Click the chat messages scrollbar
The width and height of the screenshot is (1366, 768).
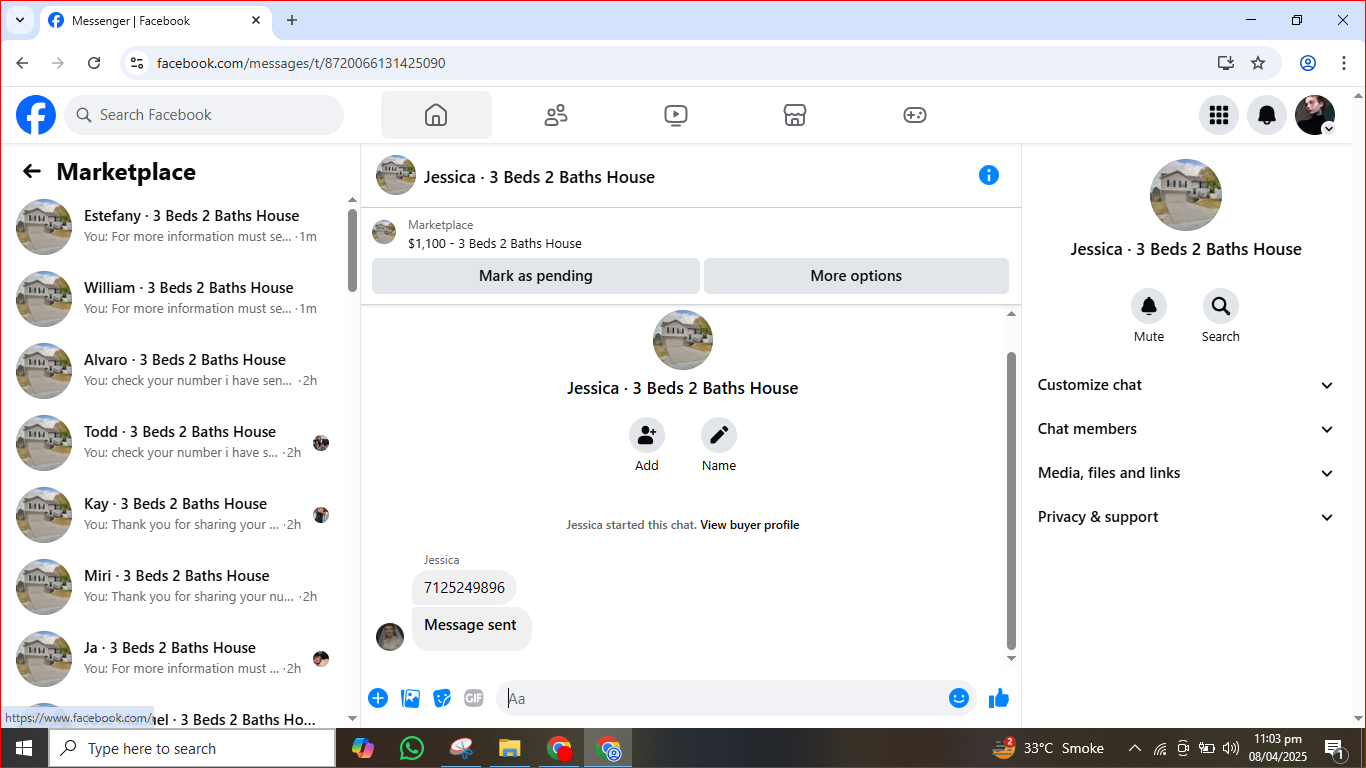pos(1011,500)
